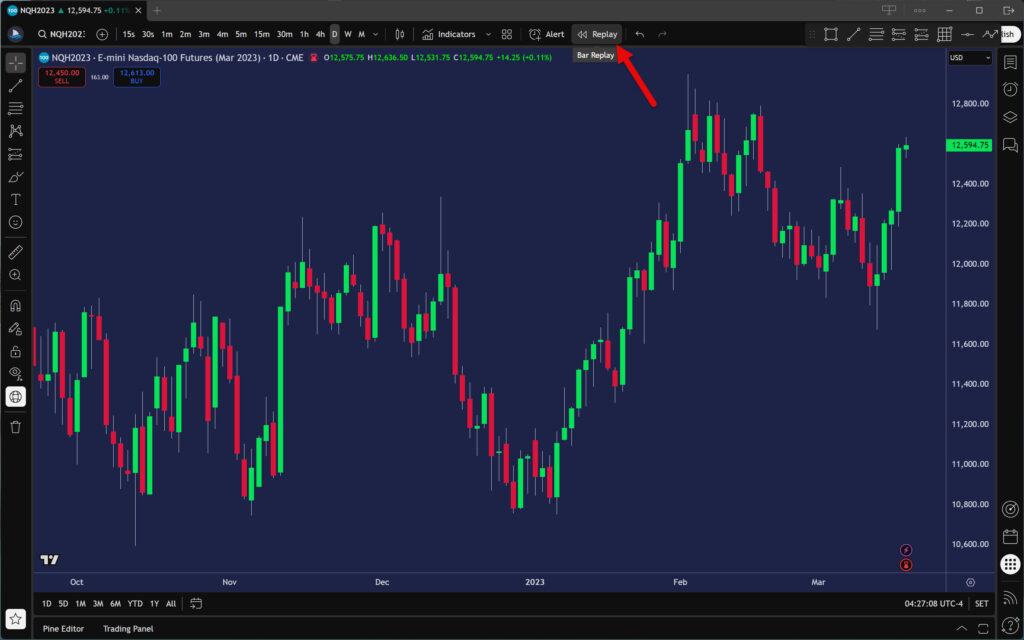The image size is (1024, 640).
Task: Open the USD currency dropdown
Action: 969,58
